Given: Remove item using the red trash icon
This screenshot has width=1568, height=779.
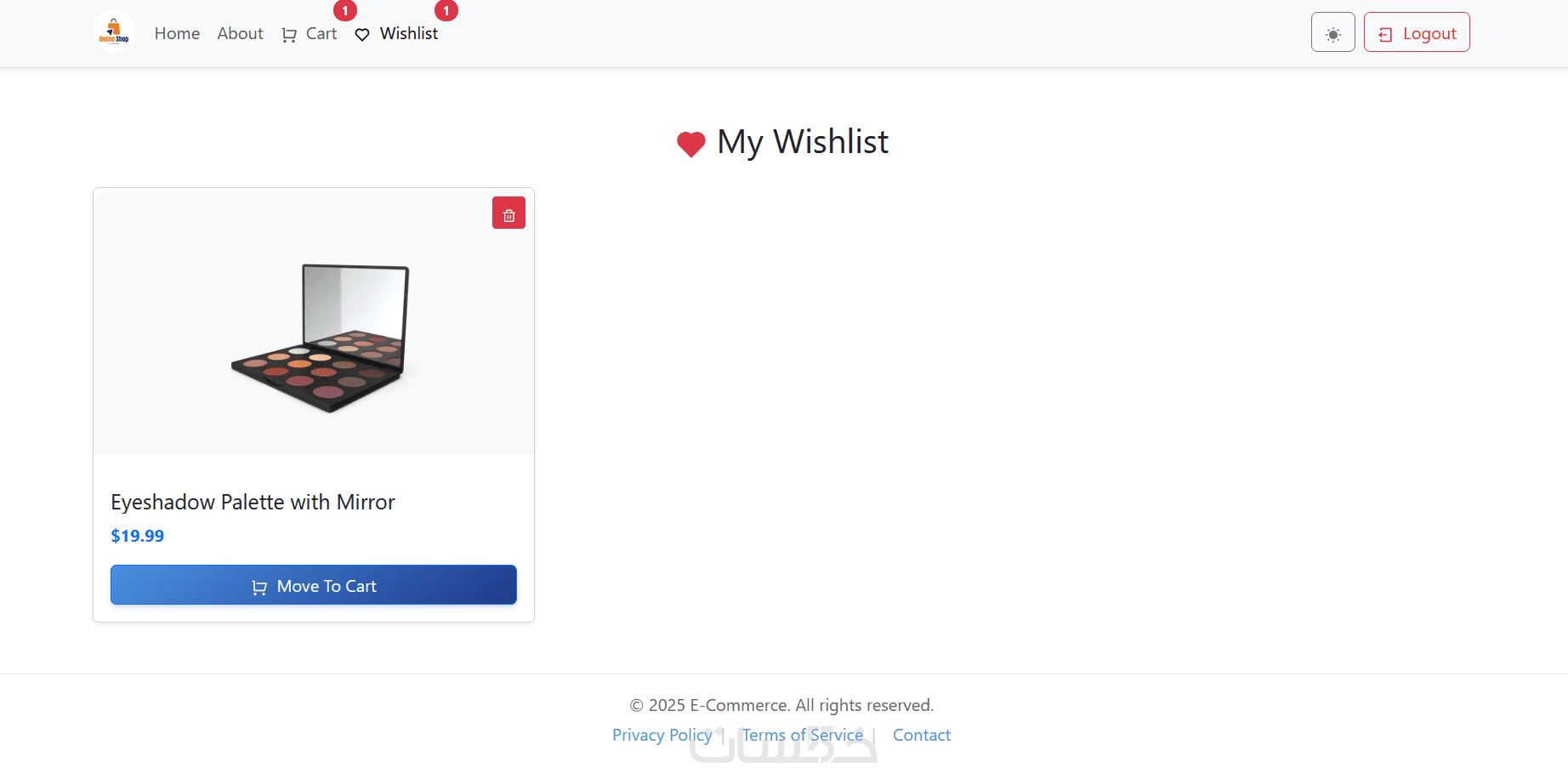Looking at the screenshot, I should 508,213.
